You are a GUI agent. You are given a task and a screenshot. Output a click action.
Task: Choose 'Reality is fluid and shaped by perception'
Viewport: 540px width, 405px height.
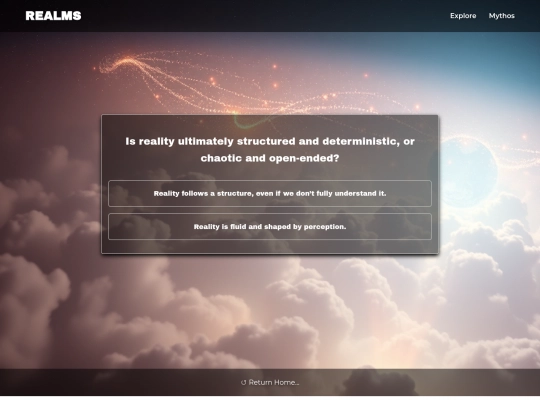click(x=270, y=227)
